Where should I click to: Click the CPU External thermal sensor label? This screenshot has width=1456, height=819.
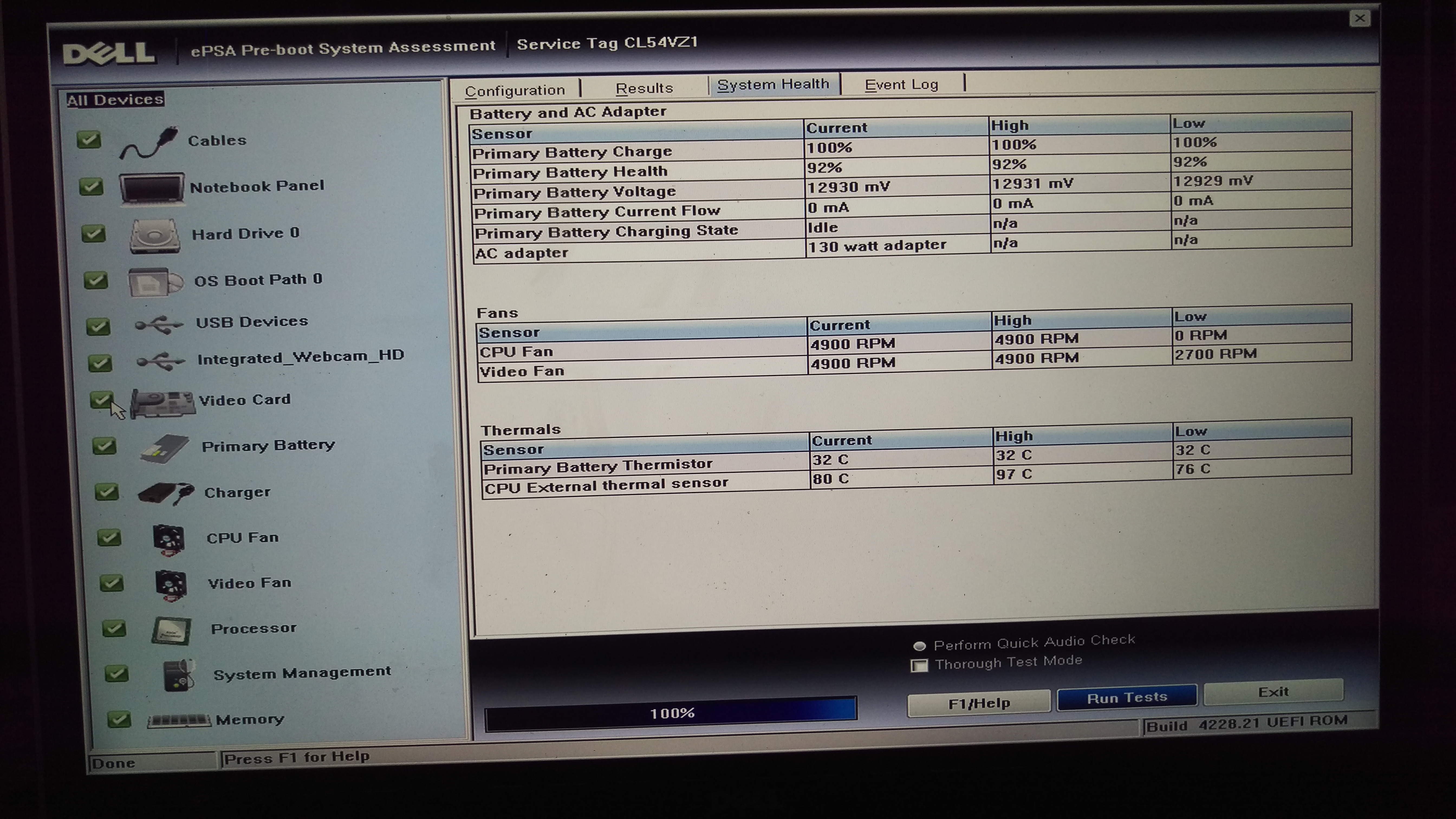(606, 486)
